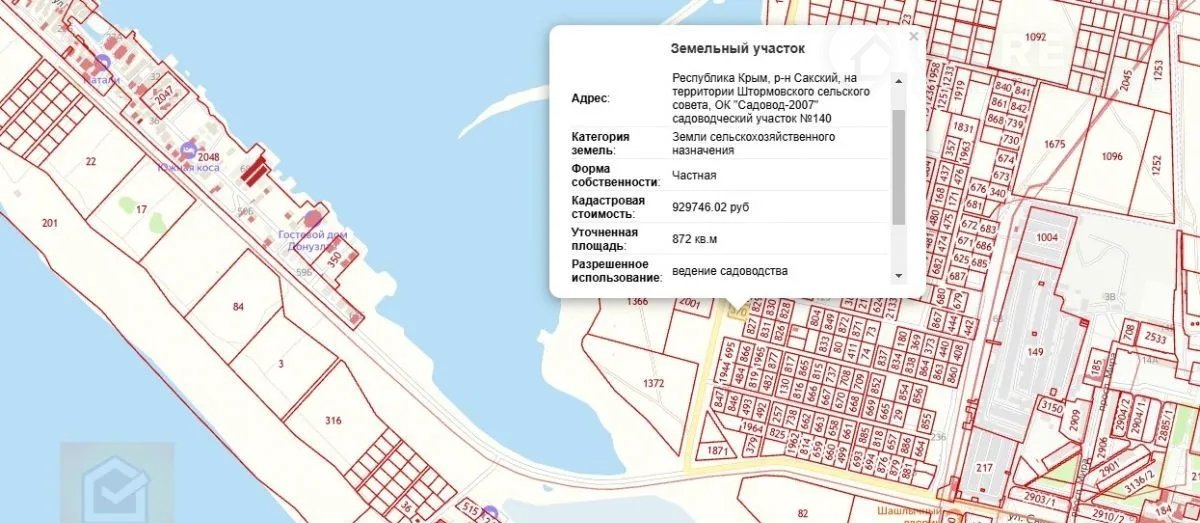Select land parcel labeled 1675

pyautogui.click(x=1054, y=145)
